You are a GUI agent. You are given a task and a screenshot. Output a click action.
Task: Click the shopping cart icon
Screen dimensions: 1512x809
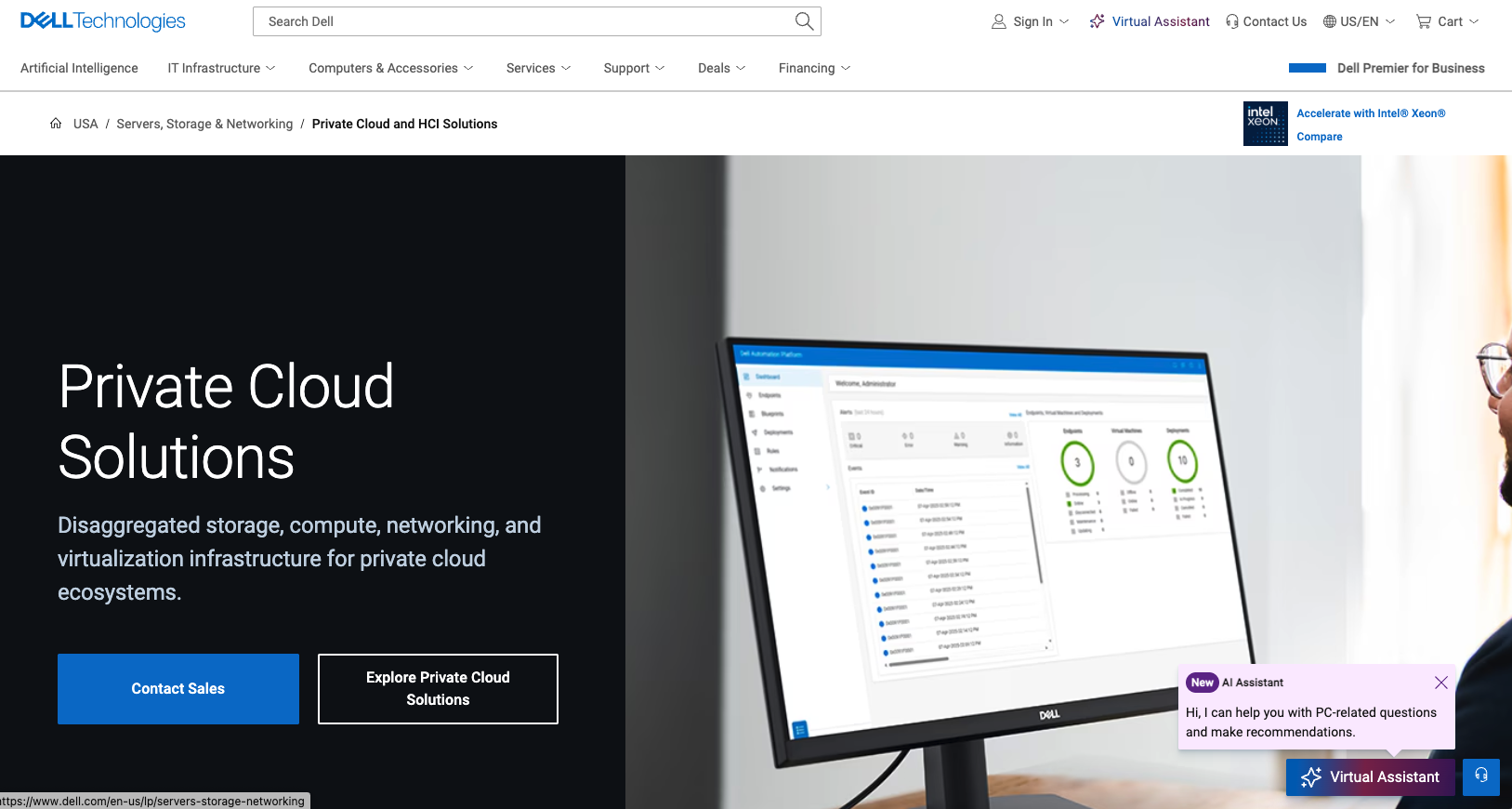(1424, 21)
